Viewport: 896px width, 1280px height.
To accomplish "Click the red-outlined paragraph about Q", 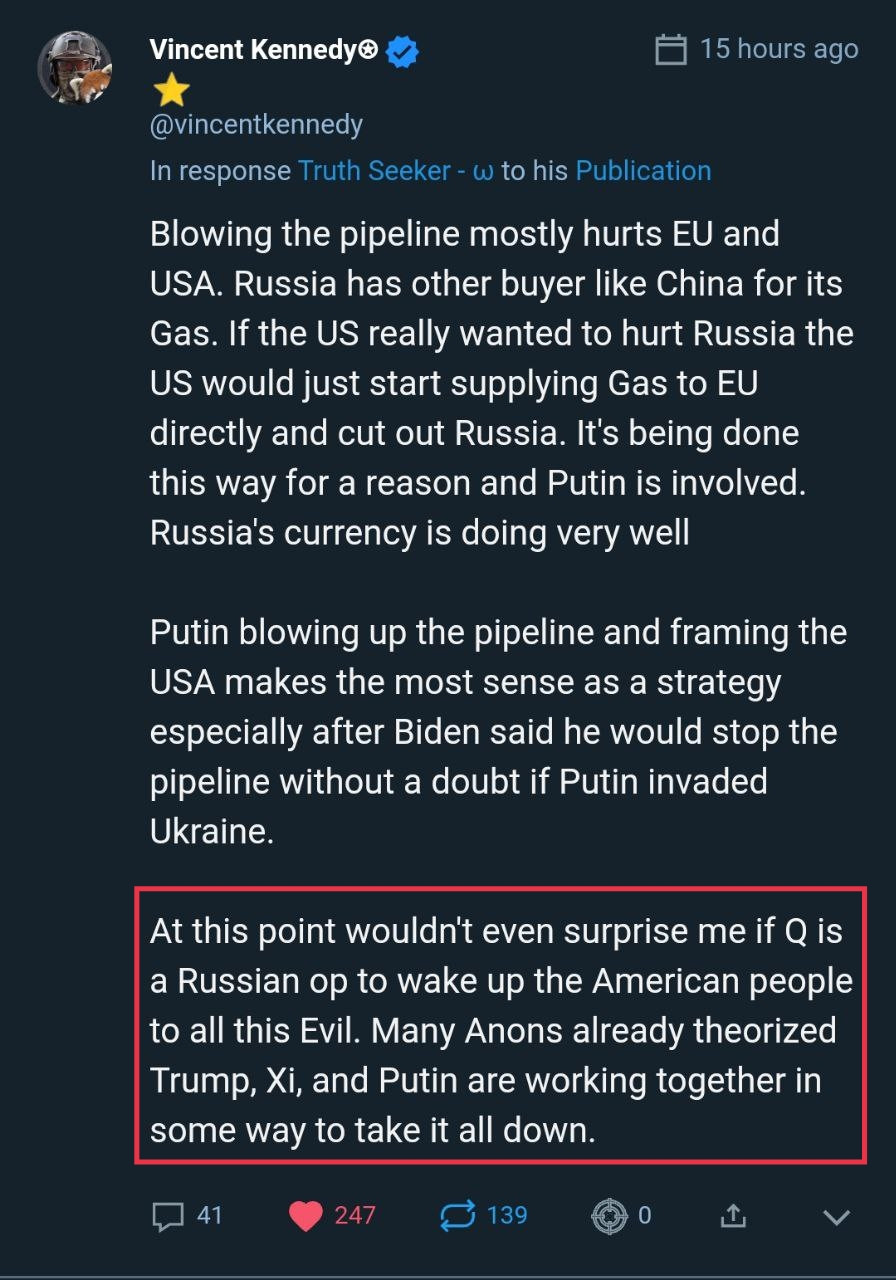I will point(500,1030).
